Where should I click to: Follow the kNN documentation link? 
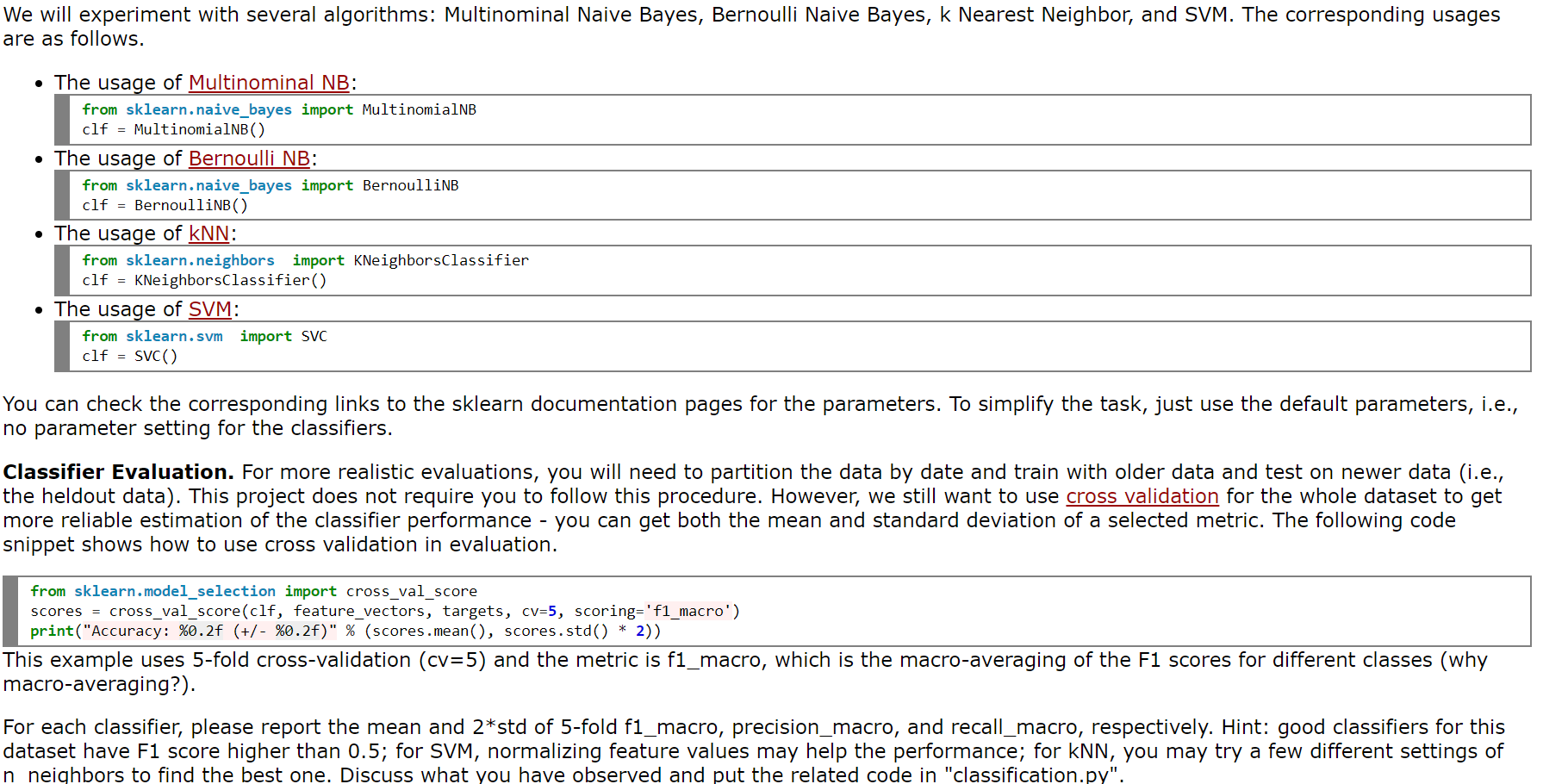209,233
